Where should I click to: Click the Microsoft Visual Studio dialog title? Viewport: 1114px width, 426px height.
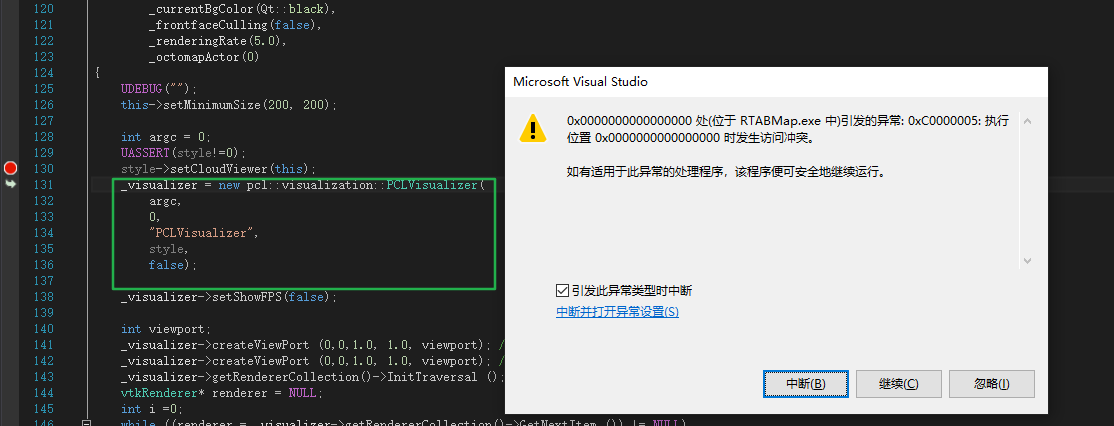coord(581,82)
